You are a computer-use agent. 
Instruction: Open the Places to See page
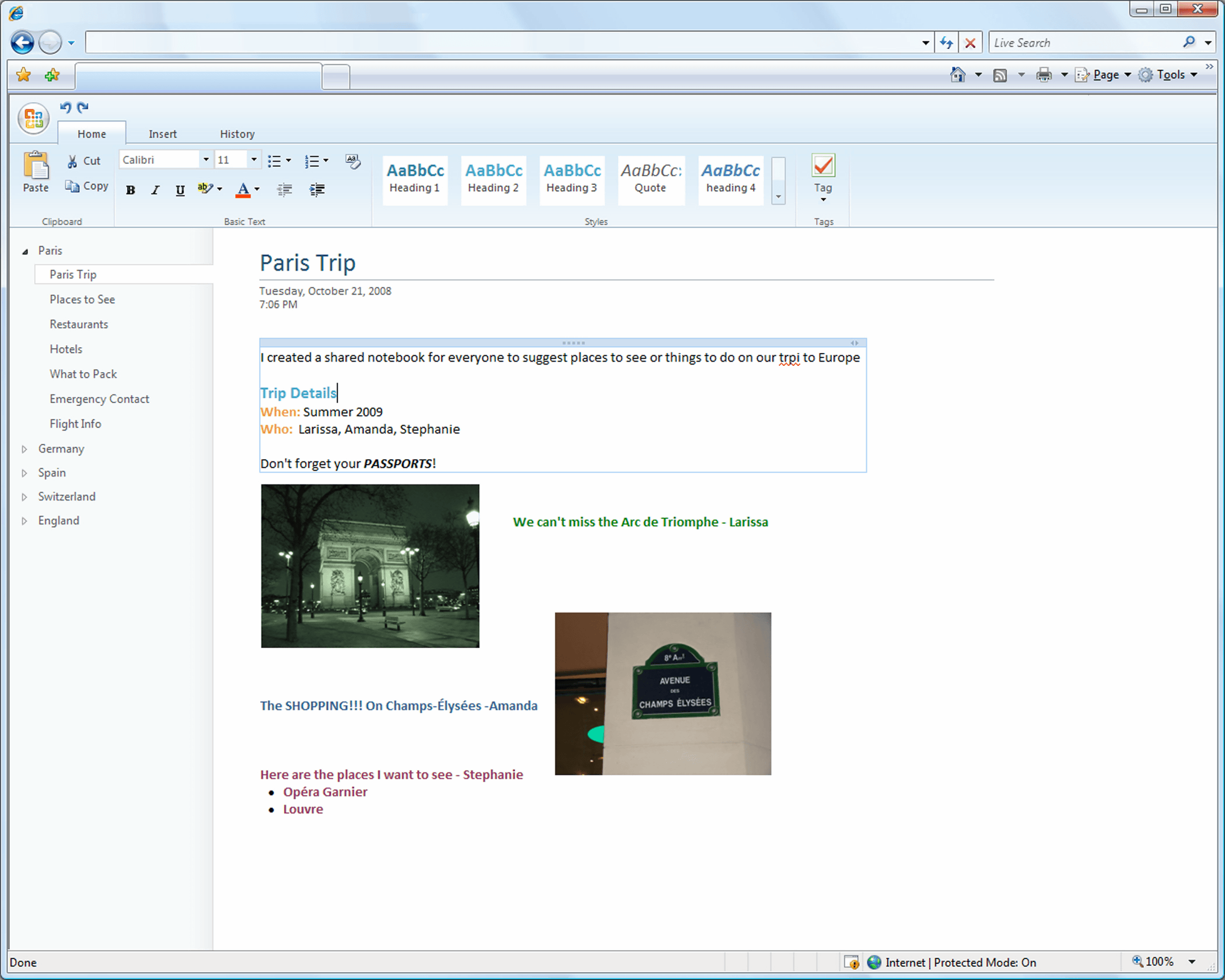pos(82,299)
